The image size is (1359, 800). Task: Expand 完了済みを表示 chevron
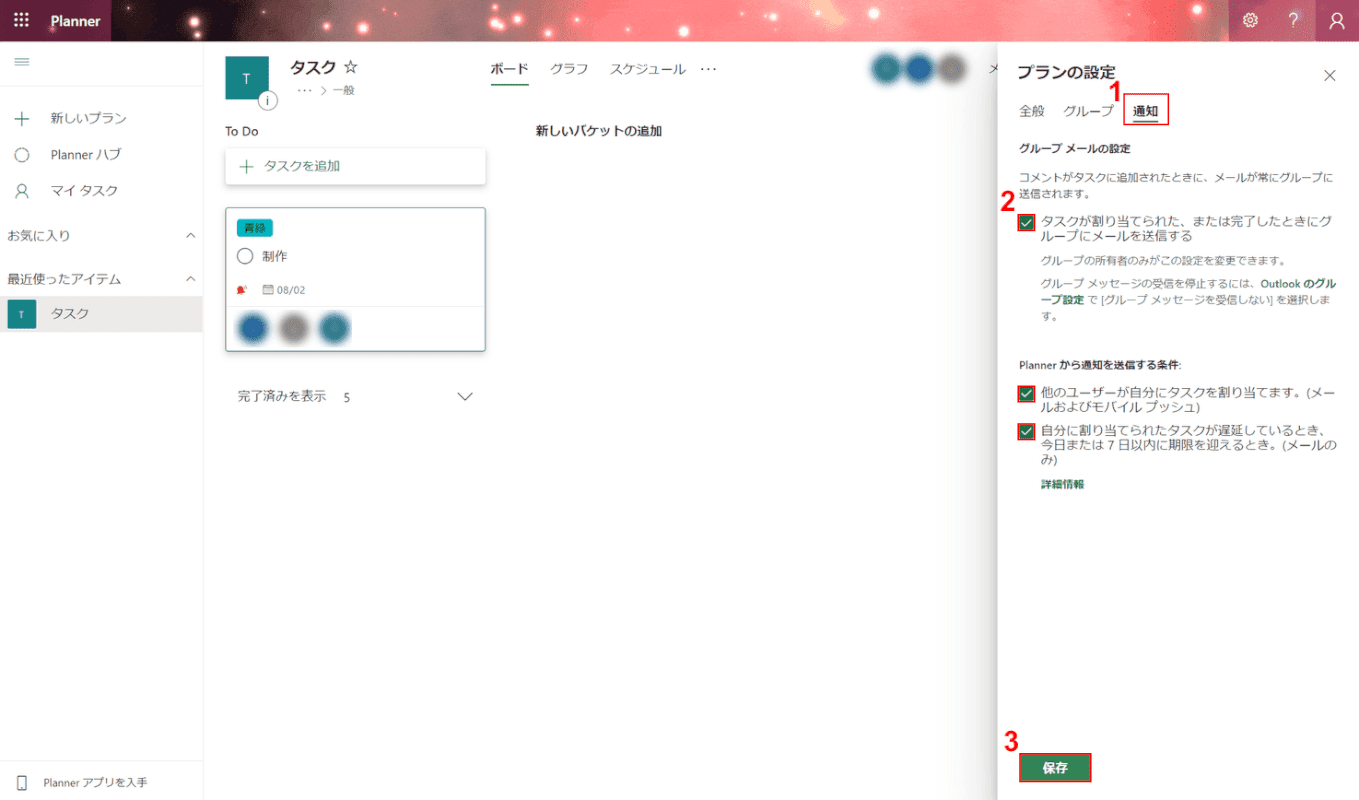(465, 397)
